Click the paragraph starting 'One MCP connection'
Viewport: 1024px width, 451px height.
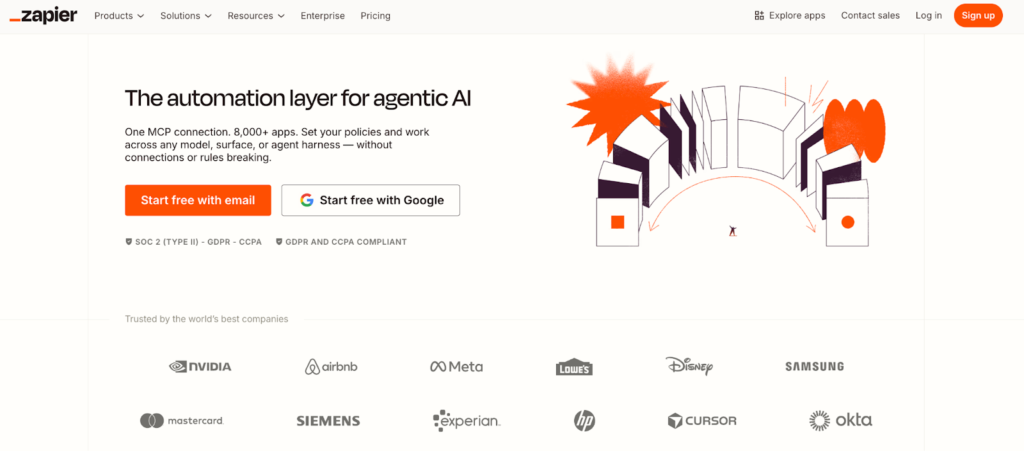point(278,145)
